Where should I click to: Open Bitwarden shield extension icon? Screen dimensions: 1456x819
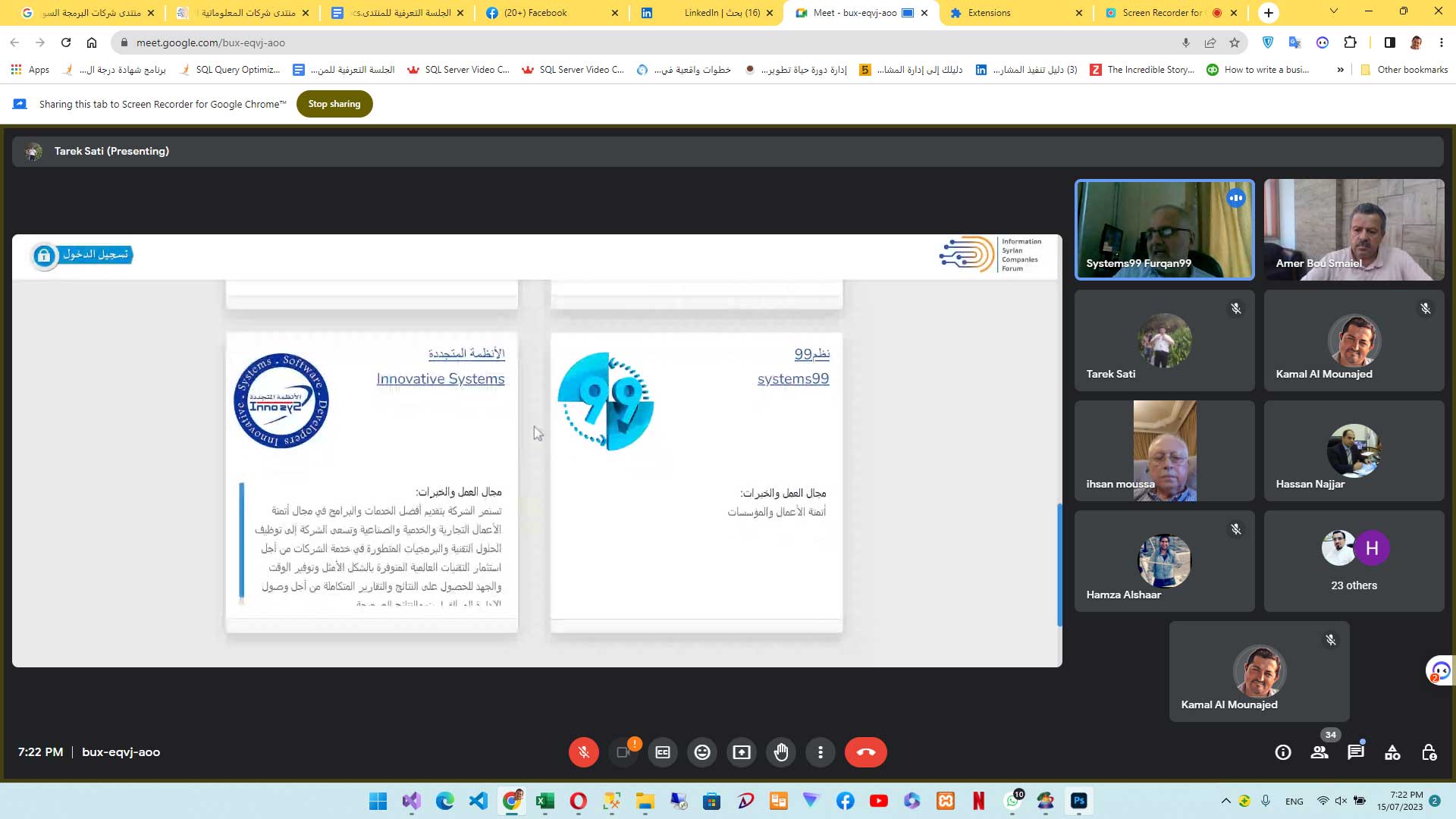click(x=1268, y=42)
